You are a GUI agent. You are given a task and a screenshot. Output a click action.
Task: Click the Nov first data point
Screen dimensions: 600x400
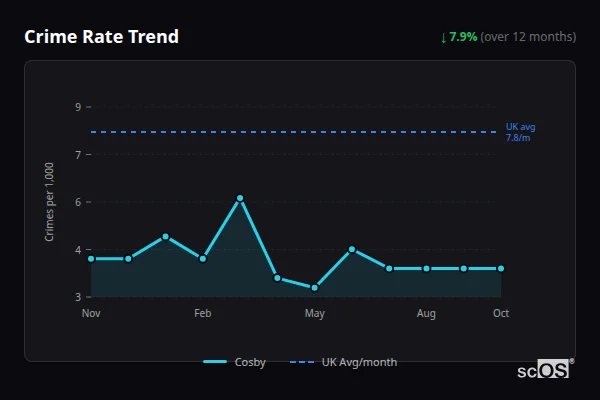click(x=91, y=259)
